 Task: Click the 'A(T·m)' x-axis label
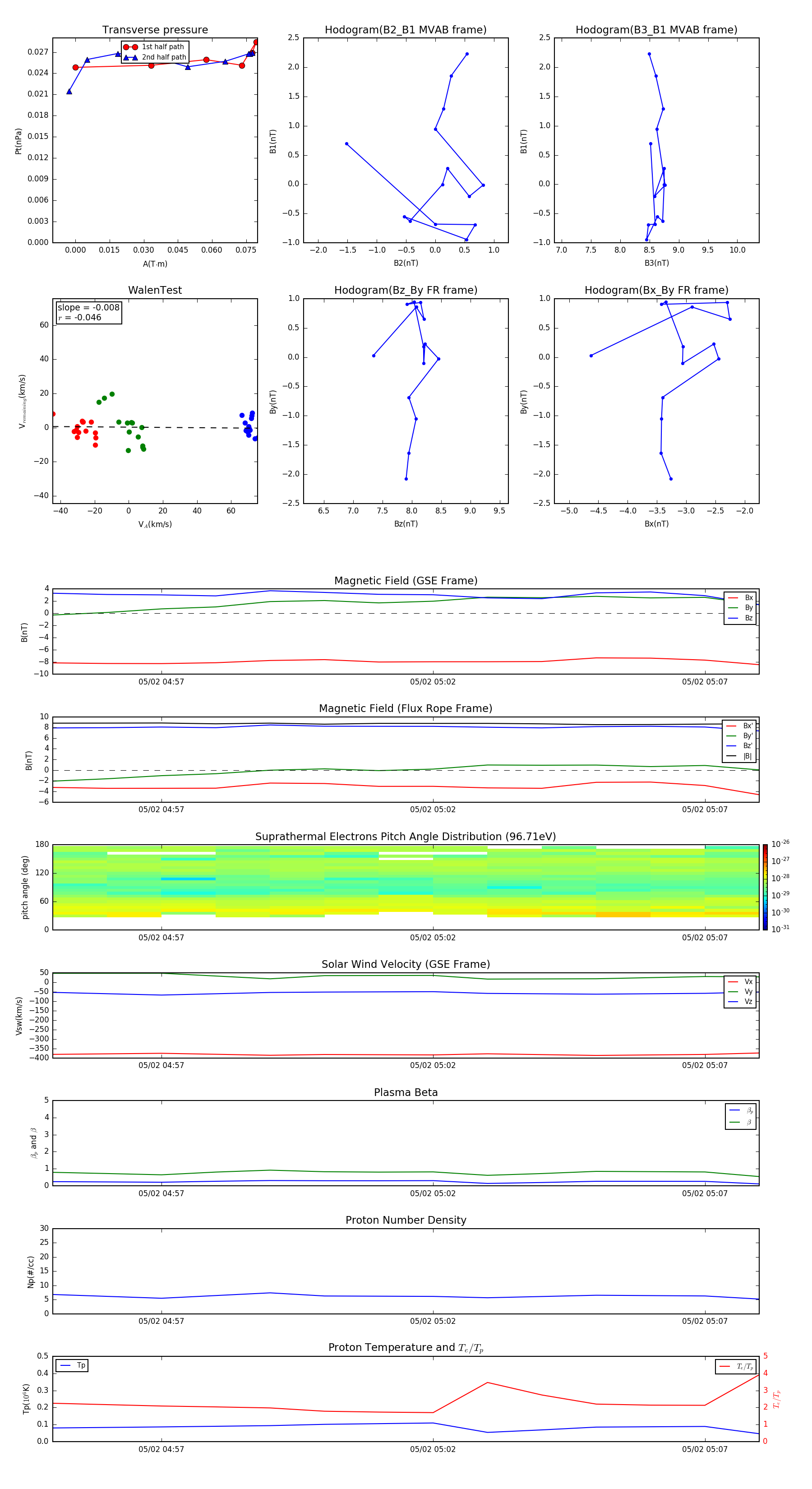coord(155,264)
